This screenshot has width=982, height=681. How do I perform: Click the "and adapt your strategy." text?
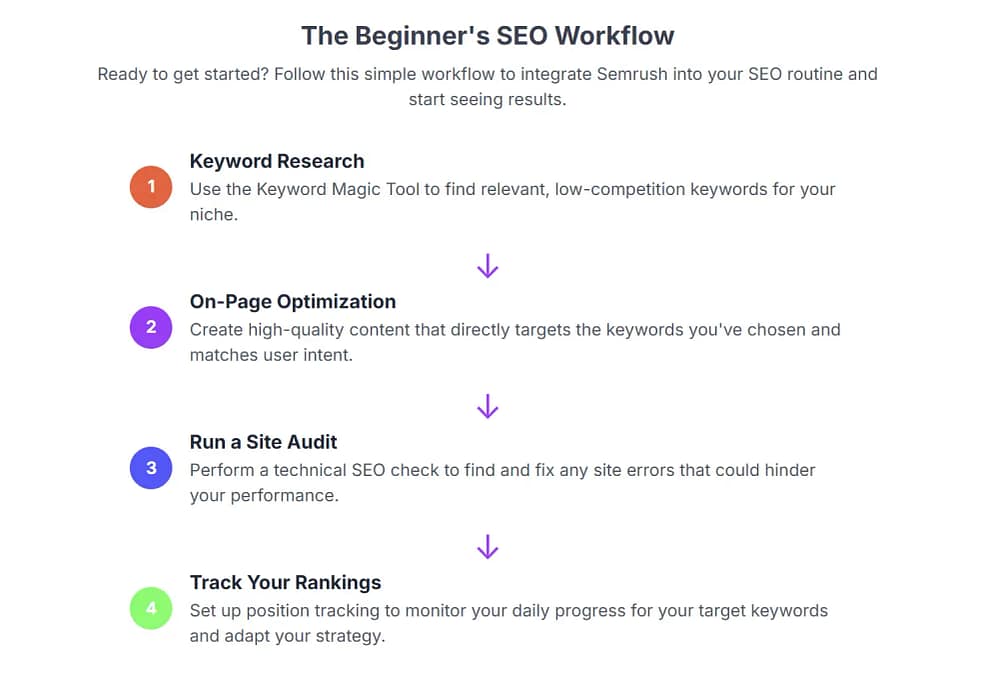[x=287, y=636]
